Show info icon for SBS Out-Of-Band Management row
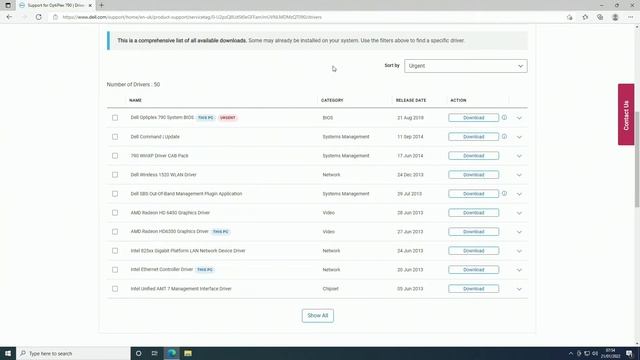 (x=504, y=193)
